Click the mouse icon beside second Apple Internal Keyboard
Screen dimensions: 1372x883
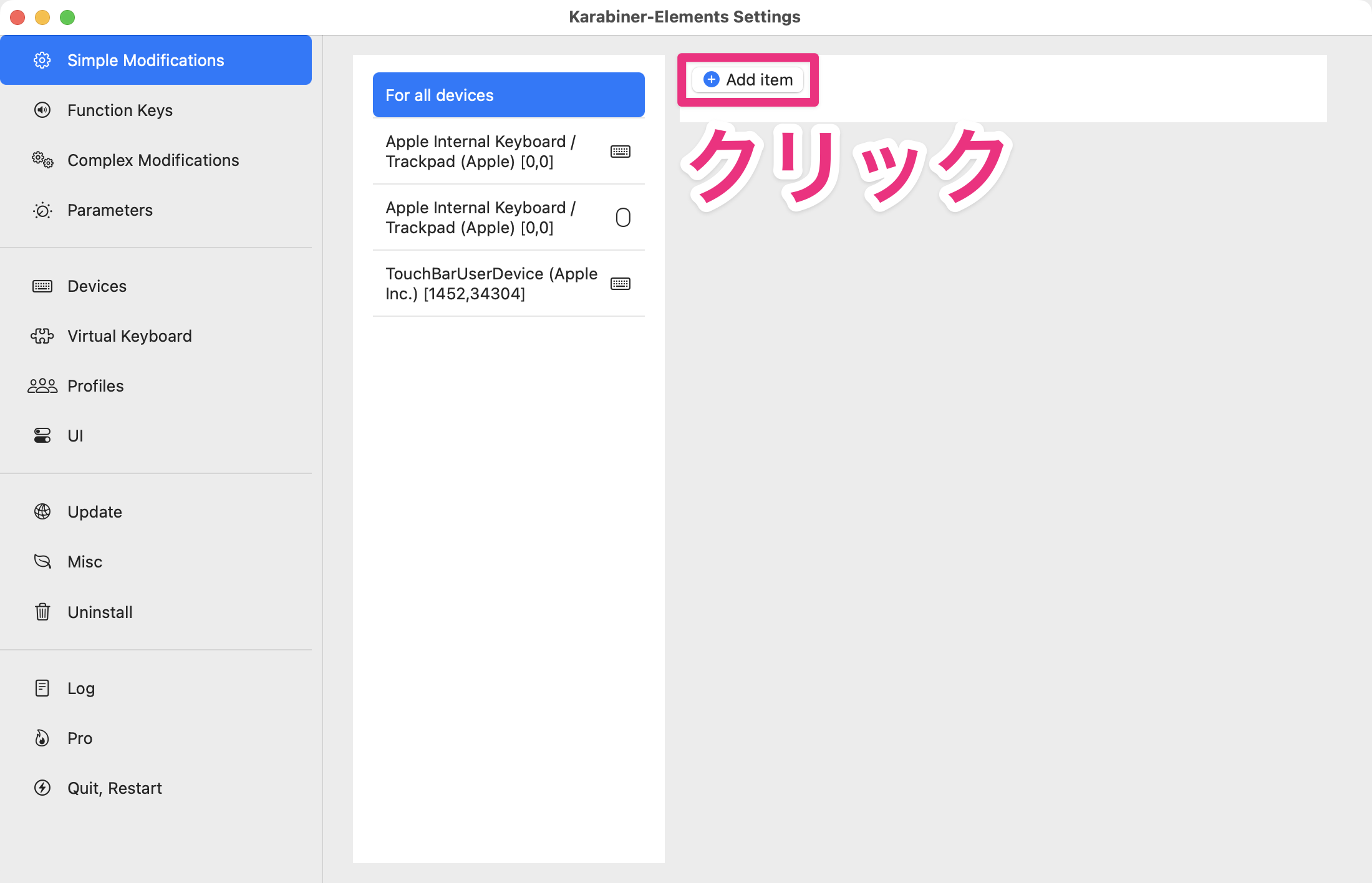[x=622, y=217]
